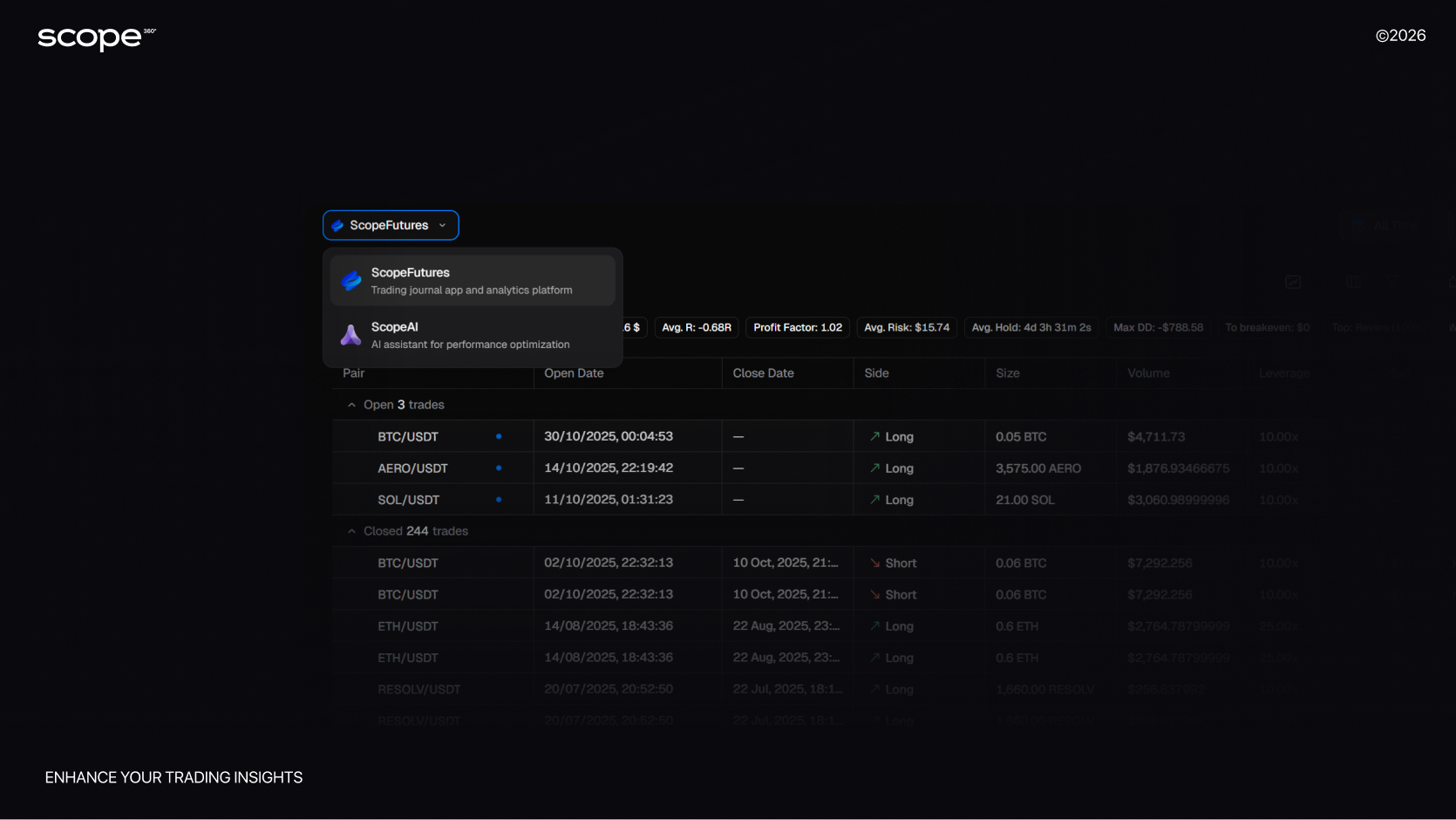Collapse the Closed 244 trades group
Screen dimensions: 1456x820
pos(352,531)
